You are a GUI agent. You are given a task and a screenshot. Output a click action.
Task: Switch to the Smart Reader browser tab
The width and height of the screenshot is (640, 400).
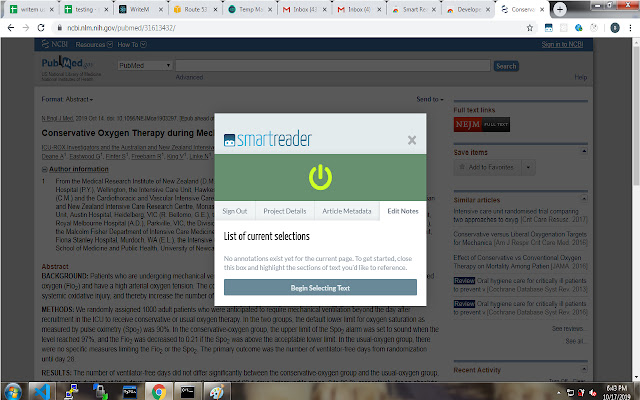(416, 9)
